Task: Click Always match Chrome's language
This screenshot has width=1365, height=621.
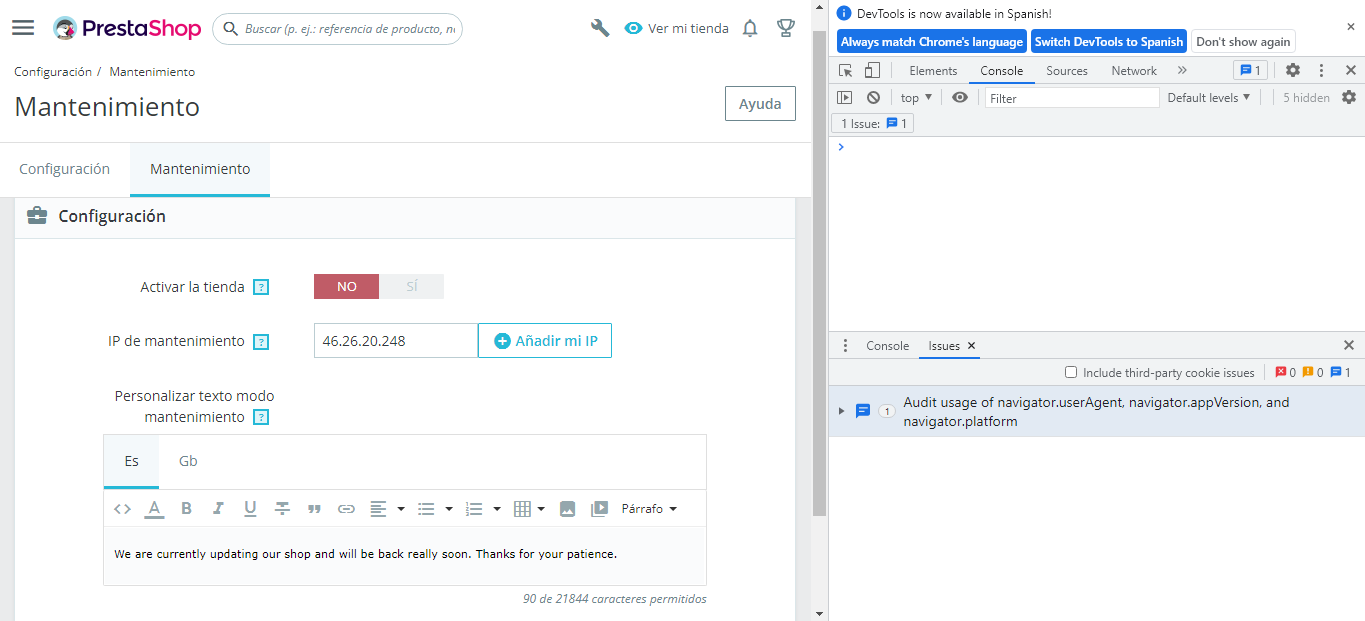Action: click(x=932, y=41)
